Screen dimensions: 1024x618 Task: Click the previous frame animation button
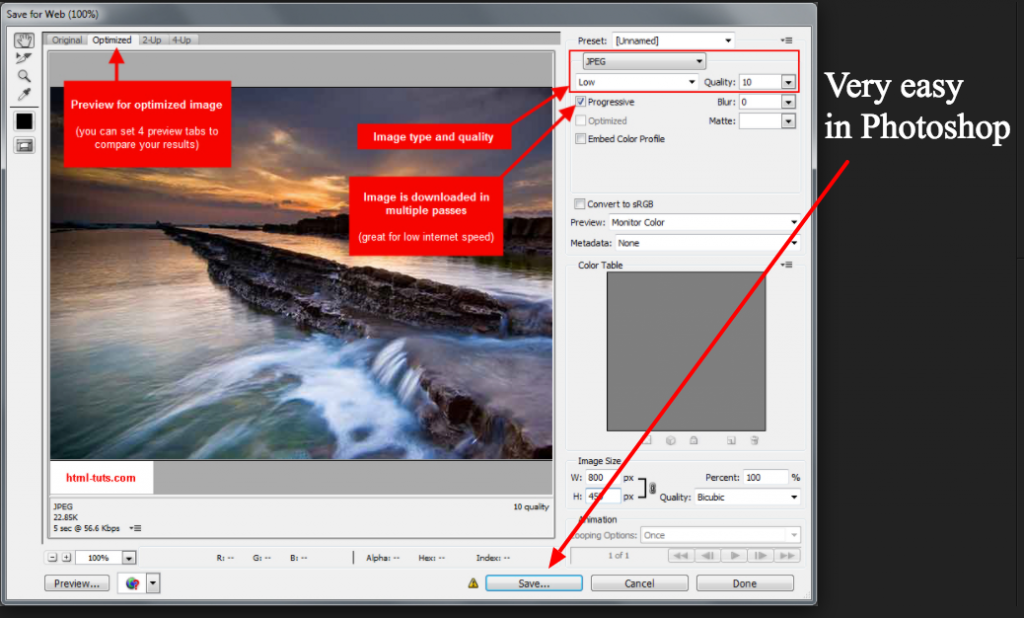coord(708,555)
